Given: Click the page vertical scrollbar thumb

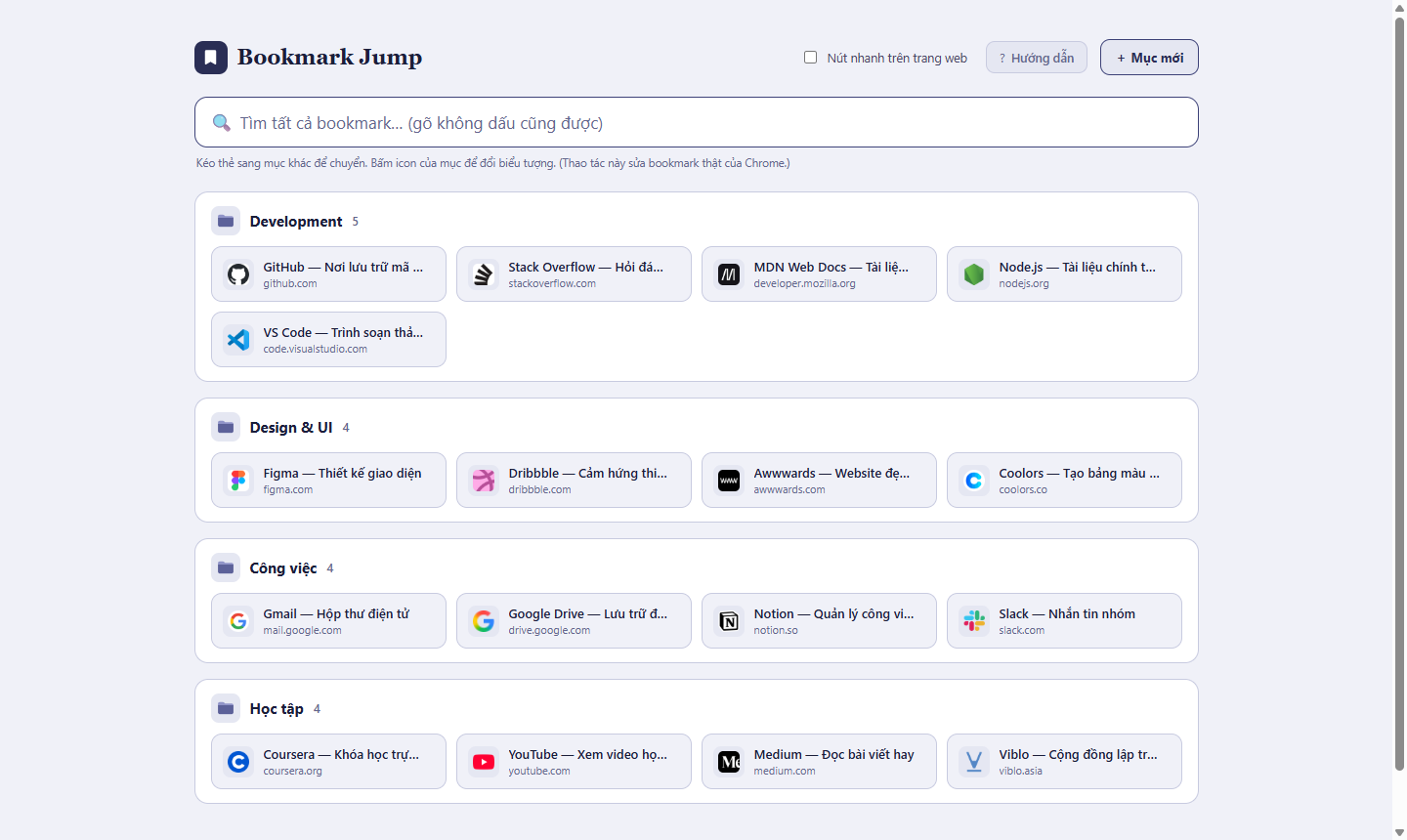Looking at the screenshot, I should (x=1399, y=394).
